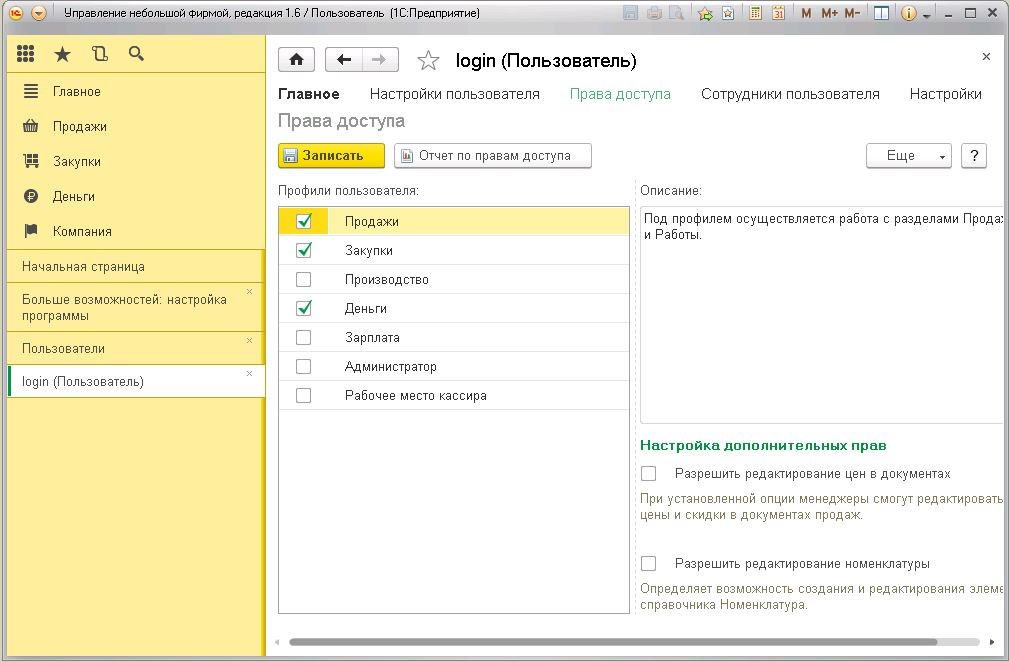The height and width of the screenshot is (662, 1009).
Task: Open the main menu round dropdown button
Action: pyautogui.click(x=39, y=13)
